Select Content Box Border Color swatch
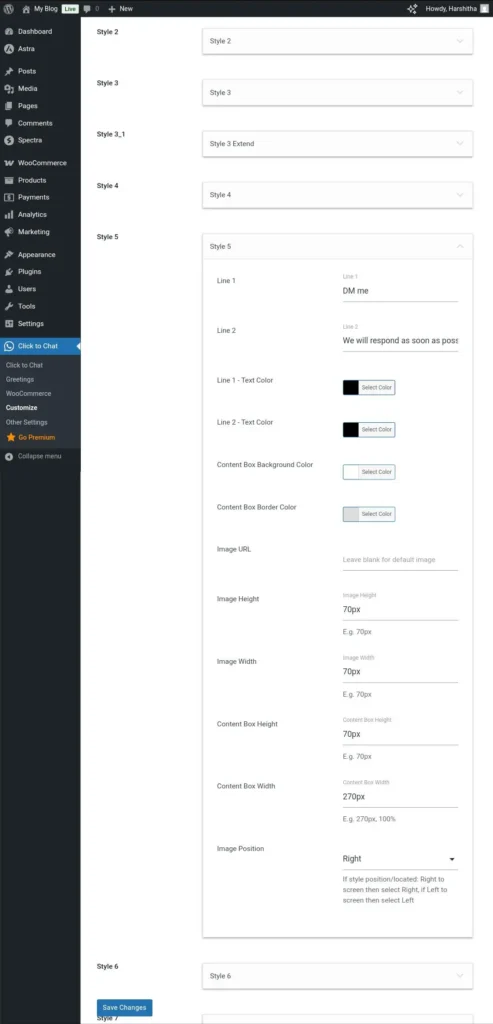The height and width of the screenshot is (1024, 493). point(351,514)
